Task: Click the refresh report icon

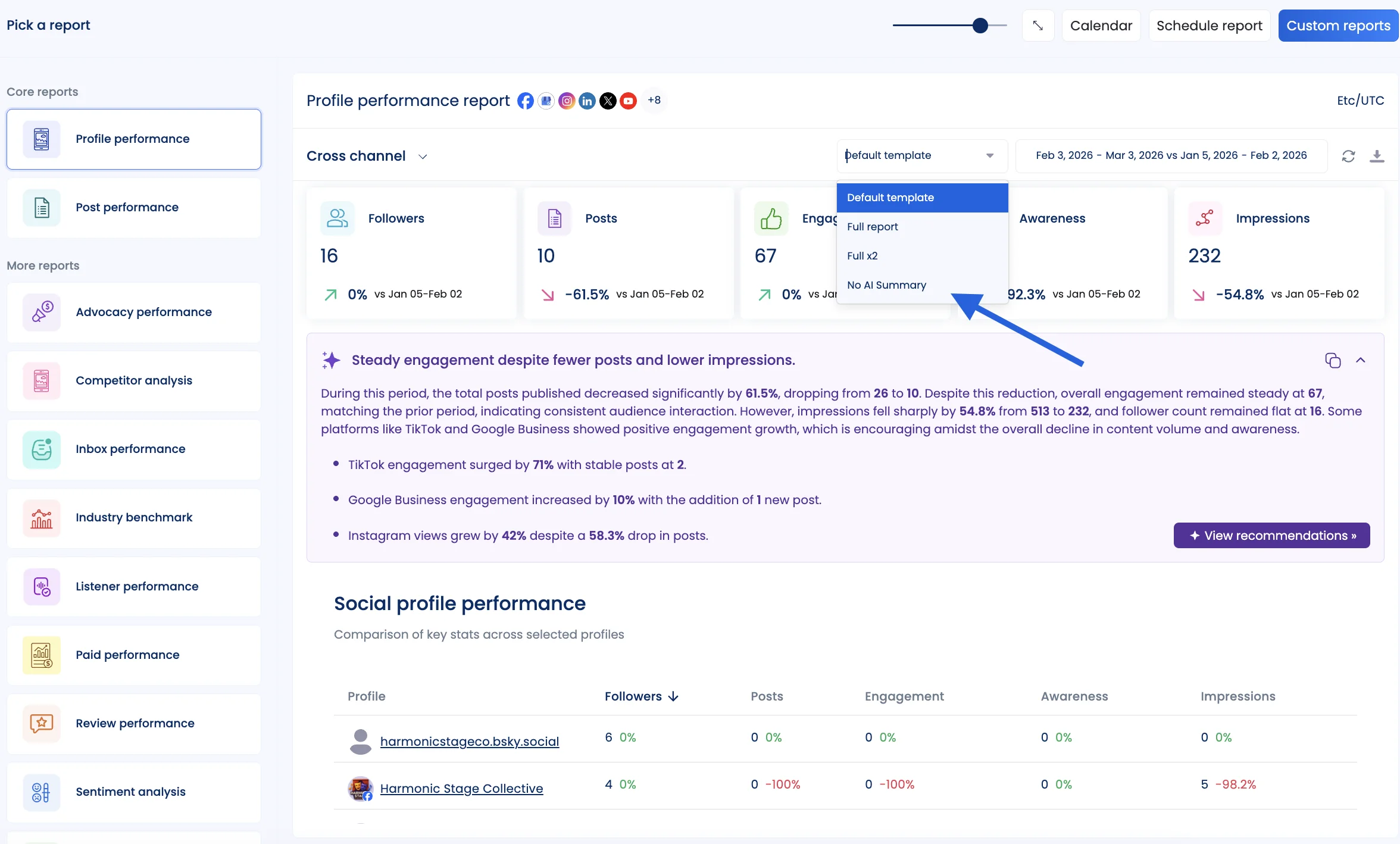Action: pyautogui.click(x=1348, y=156)
